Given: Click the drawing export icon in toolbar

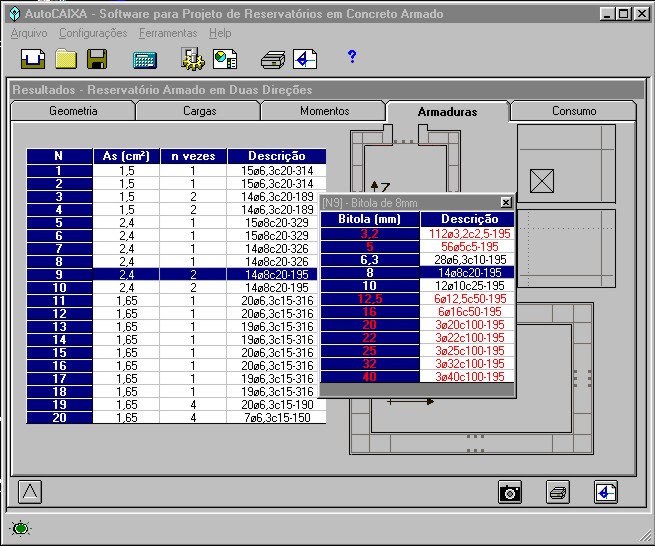Looking at the screenshot, I should click(x=305, y=59).
